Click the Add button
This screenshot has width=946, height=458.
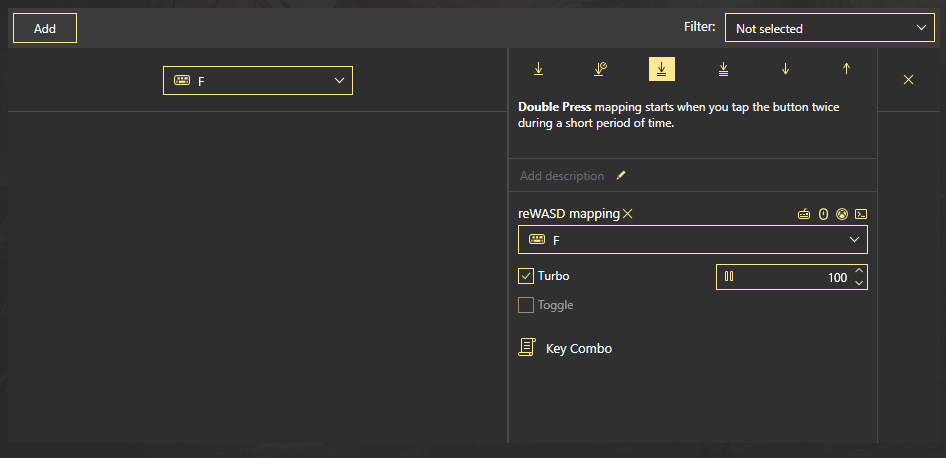click(x=45, y=29)
